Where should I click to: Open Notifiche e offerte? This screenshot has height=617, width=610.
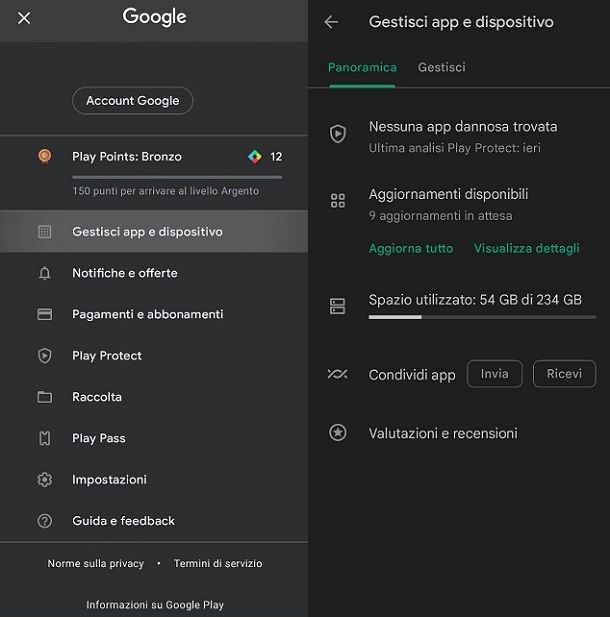click(x=154, y=273)
